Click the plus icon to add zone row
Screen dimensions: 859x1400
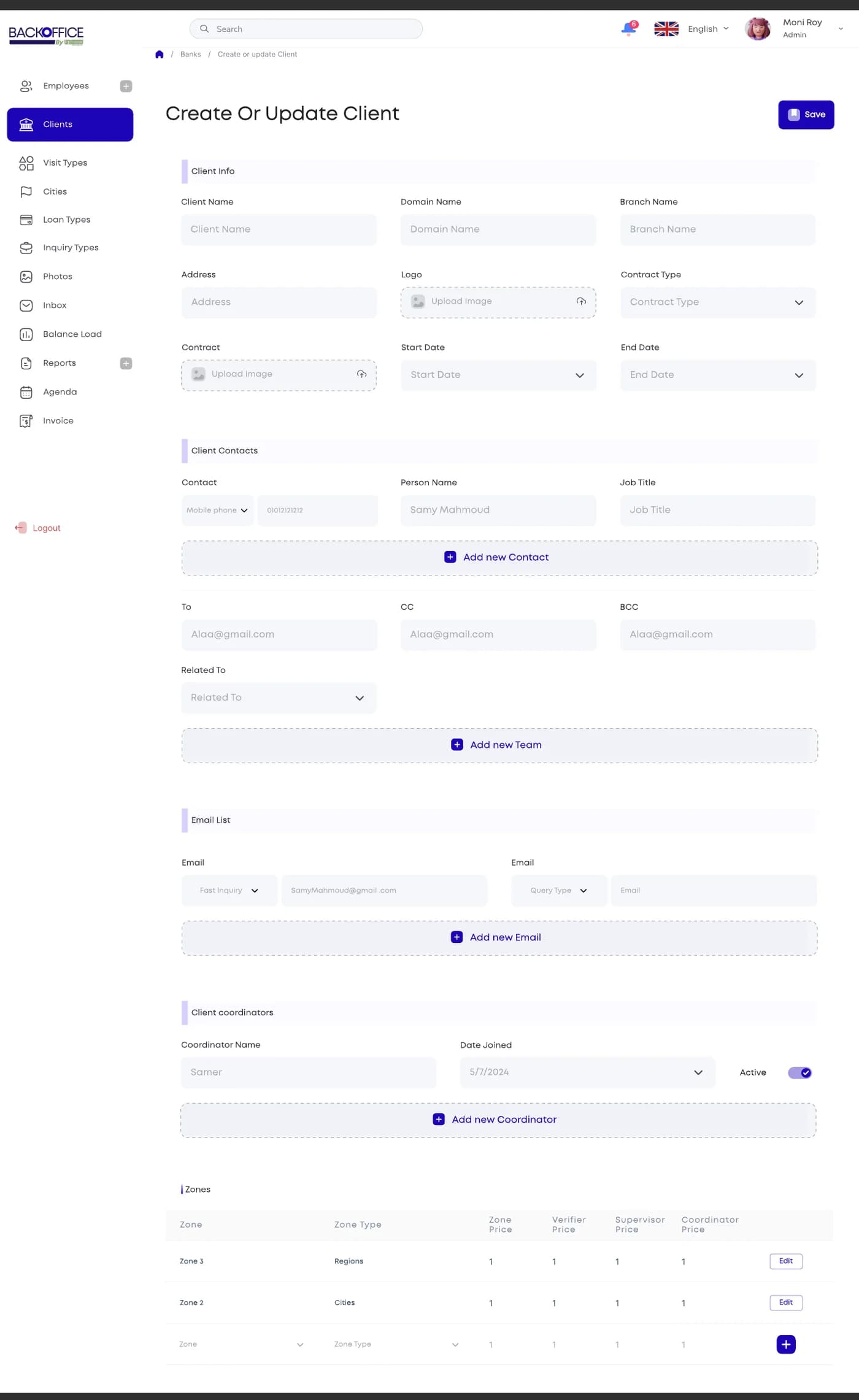(785, 1344)
